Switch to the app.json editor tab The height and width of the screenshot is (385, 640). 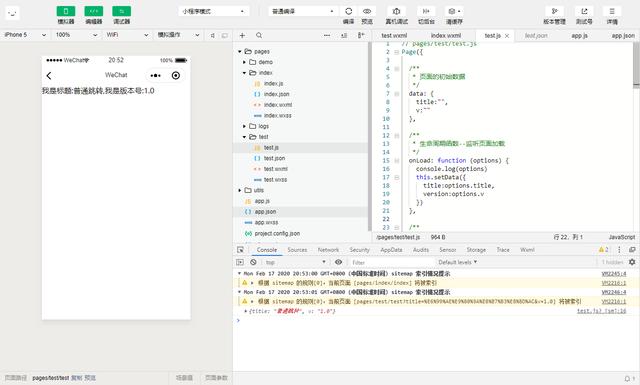coord(623,36)
